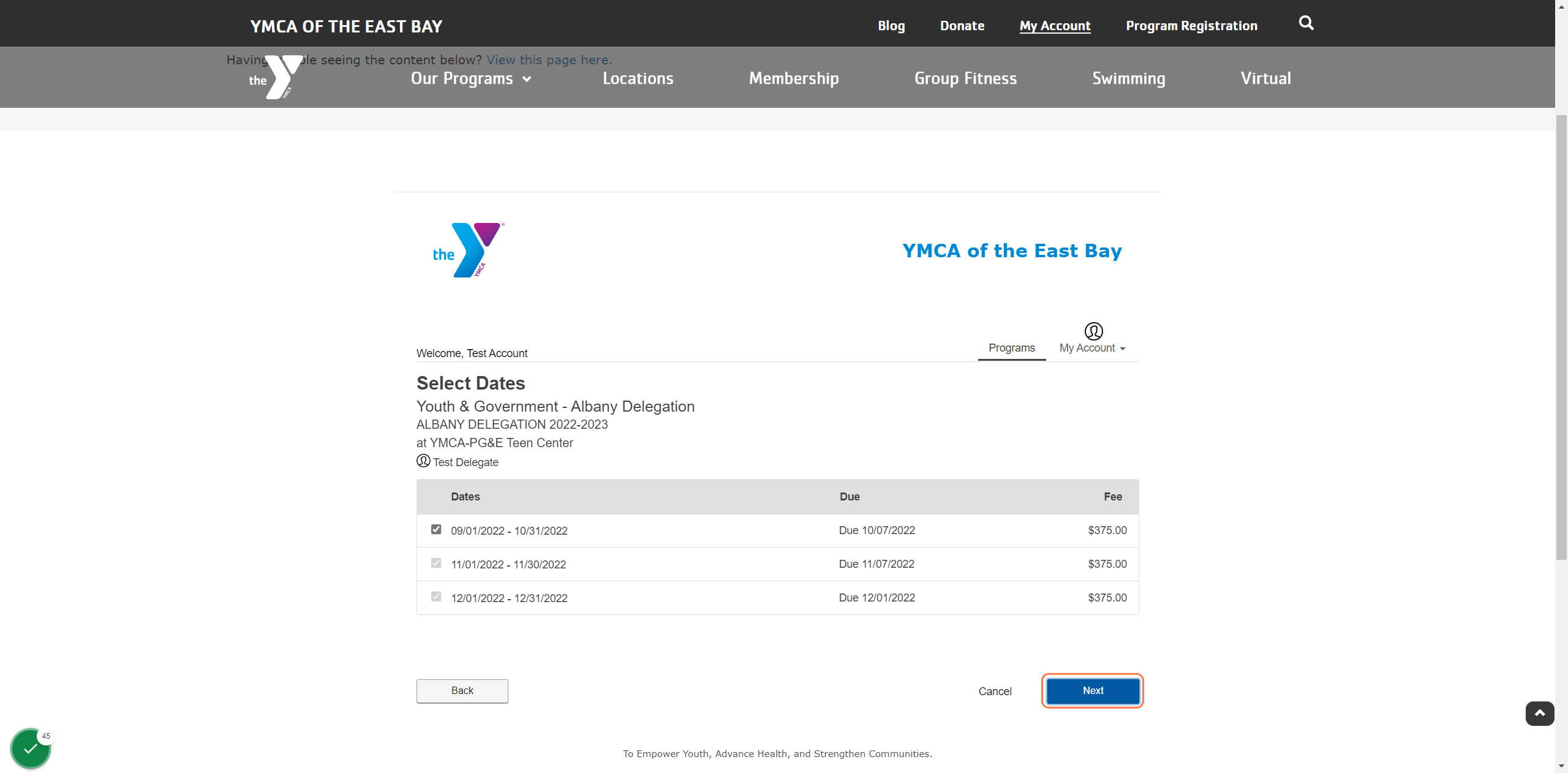Click the Welcome, Test Account text
The width and height of the screenshot is (1568, 773).
click(x=472, y=353)
